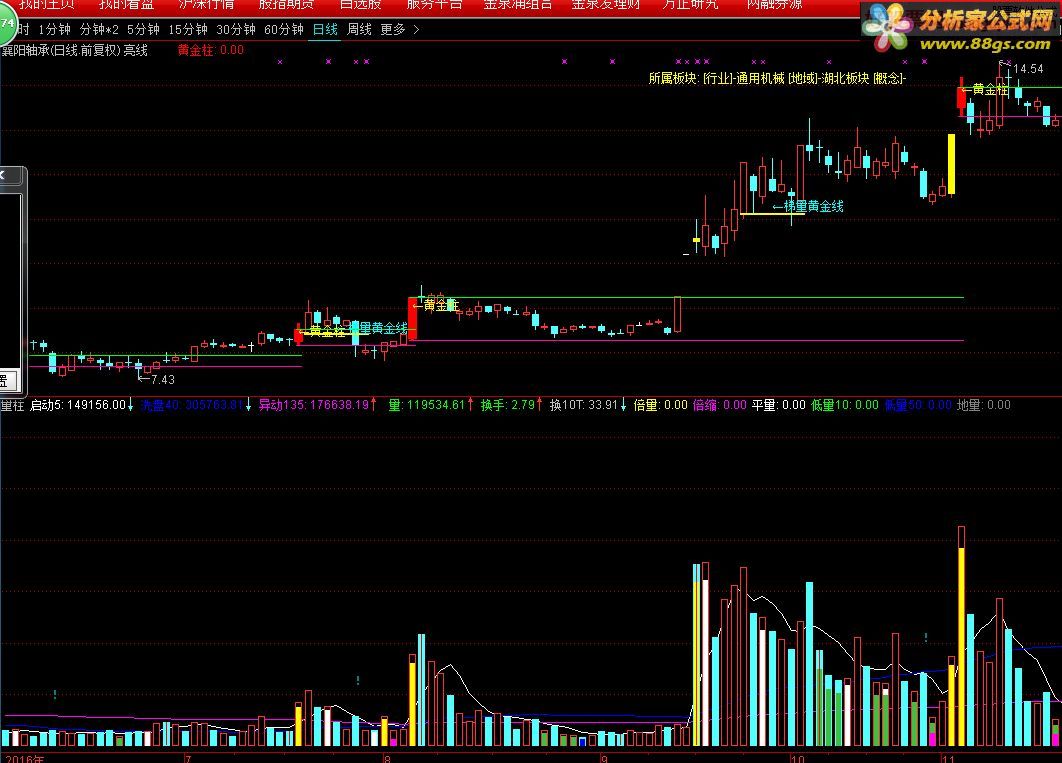Click the 黄金柱 label beside 14.54 peak

click(x=990, y=89)
